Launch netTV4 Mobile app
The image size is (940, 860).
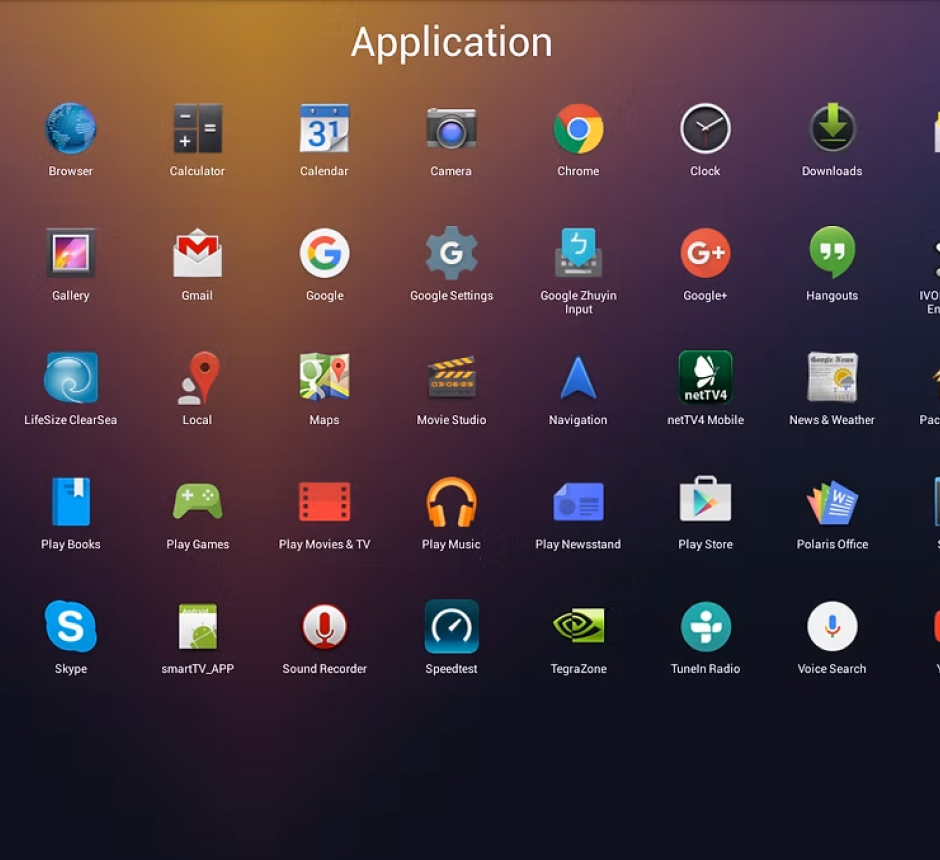(705, 378)
